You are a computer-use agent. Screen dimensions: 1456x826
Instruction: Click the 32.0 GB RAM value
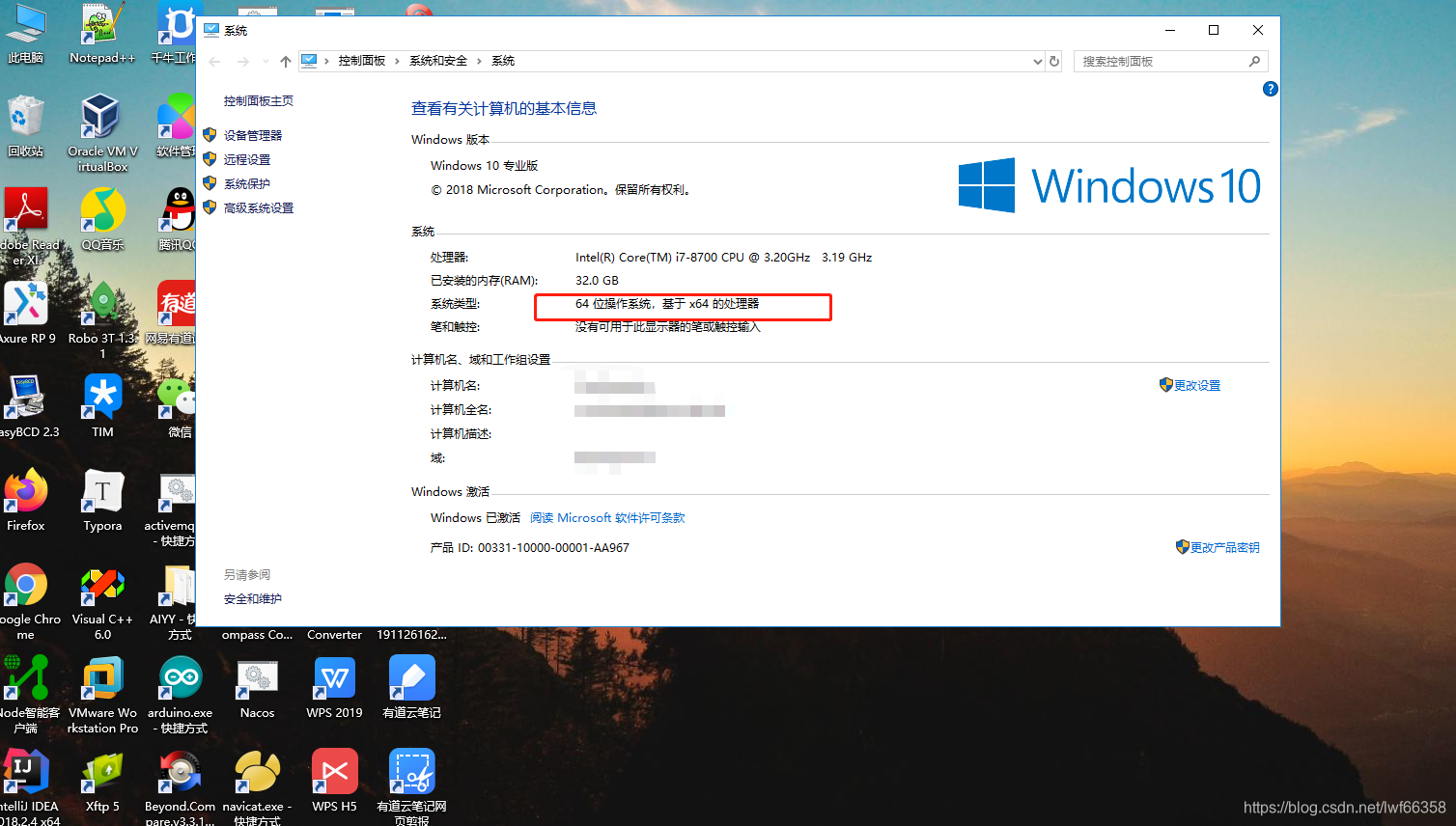[597, 281]
